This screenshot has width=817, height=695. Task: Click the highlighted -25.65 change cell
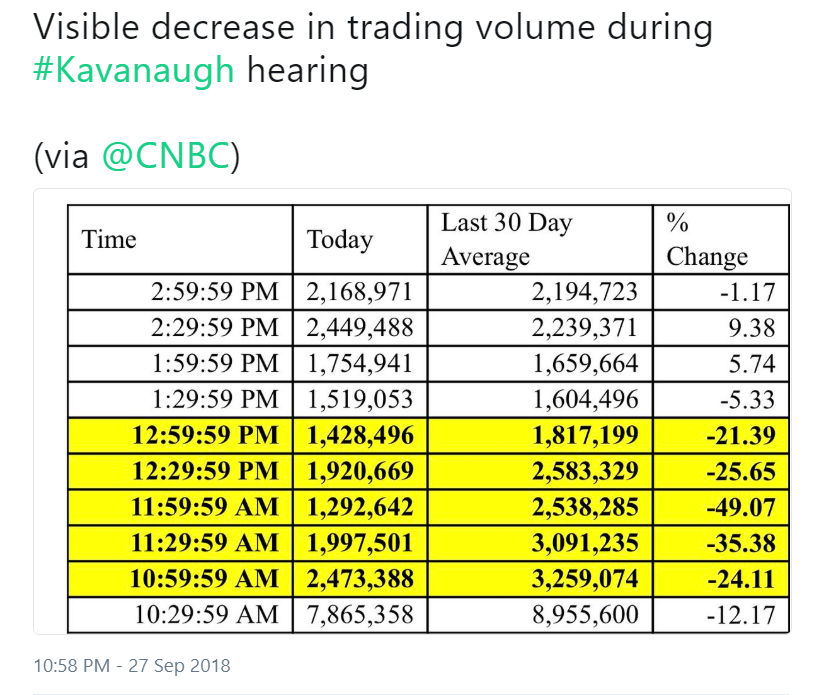tap(721, 471)
